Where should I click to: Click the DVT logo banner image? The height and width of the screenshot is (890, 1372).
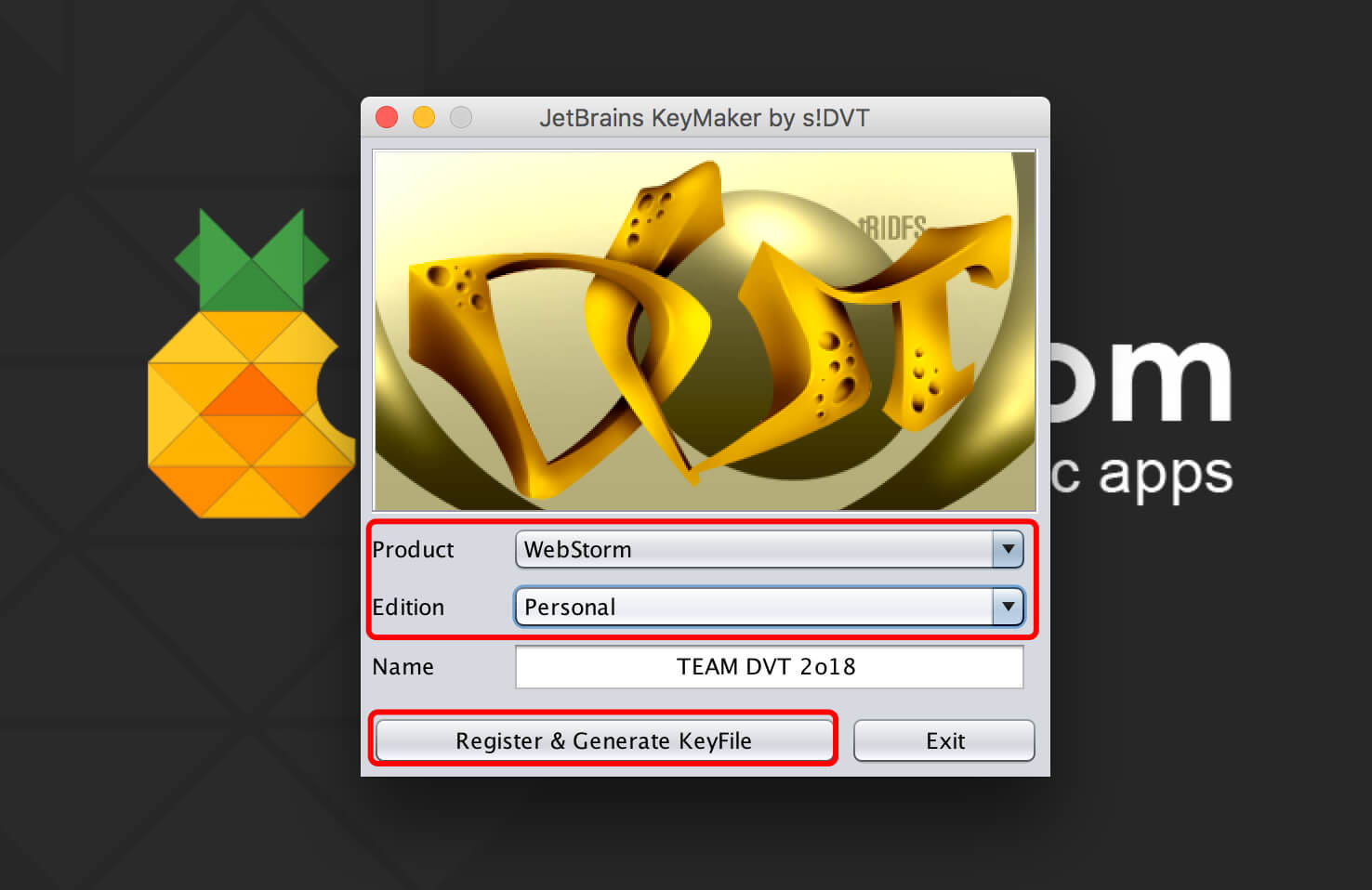click(x=705, y=330)
